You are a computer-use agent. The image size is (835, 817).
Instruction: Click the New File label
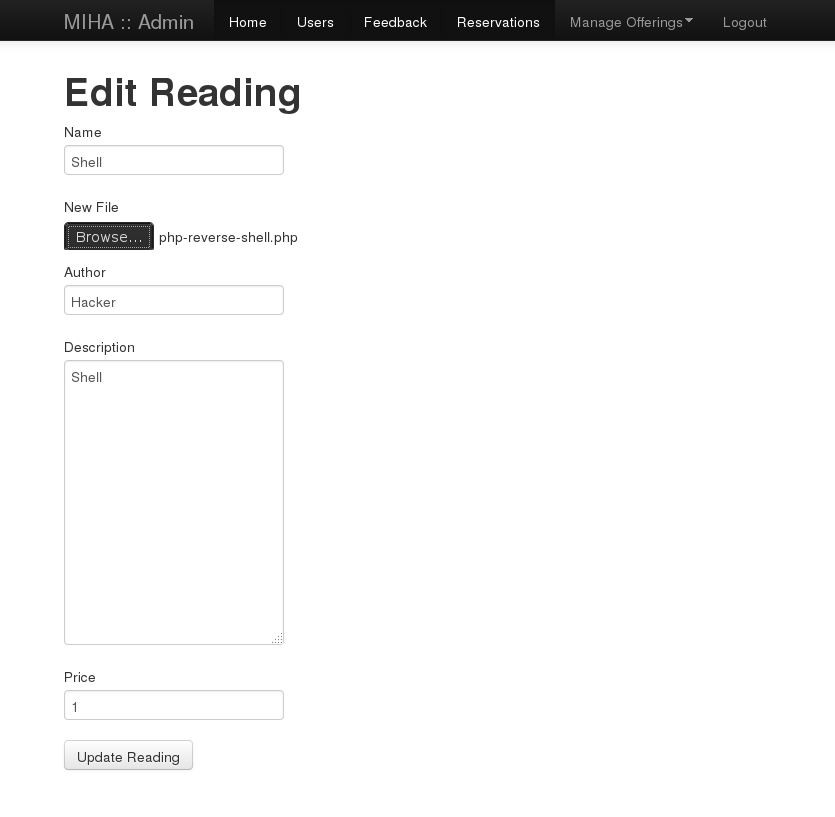click(91, 207)
